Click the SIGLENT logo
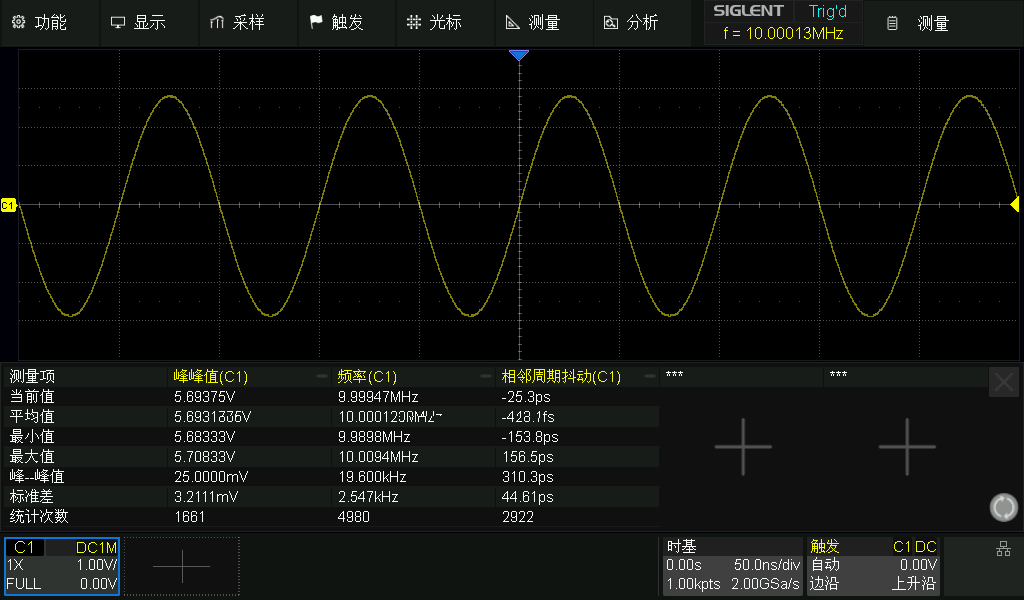The width and height of the screenshot is (1024, 600). coord(748,10)
